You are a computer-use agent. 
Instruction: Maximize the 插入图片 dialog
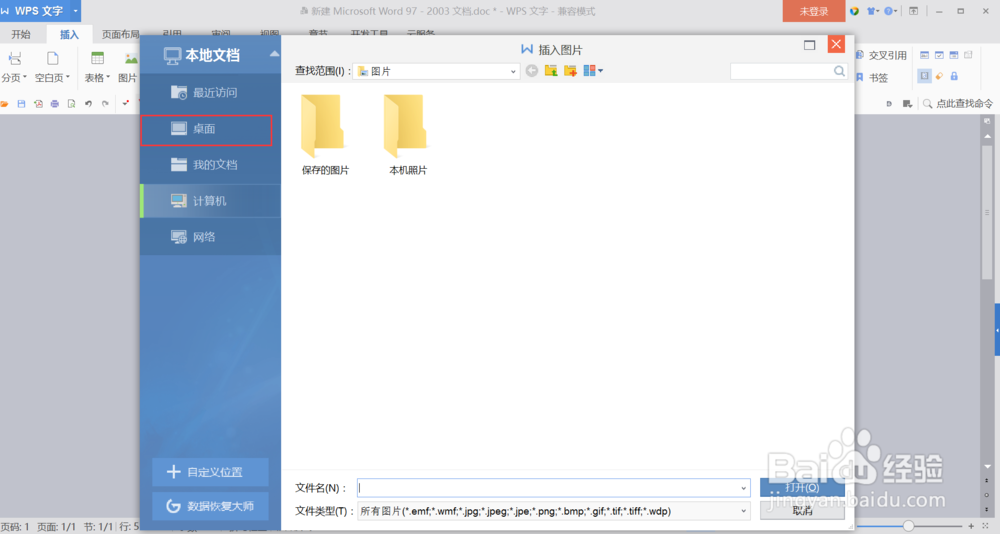click(809, 45)
